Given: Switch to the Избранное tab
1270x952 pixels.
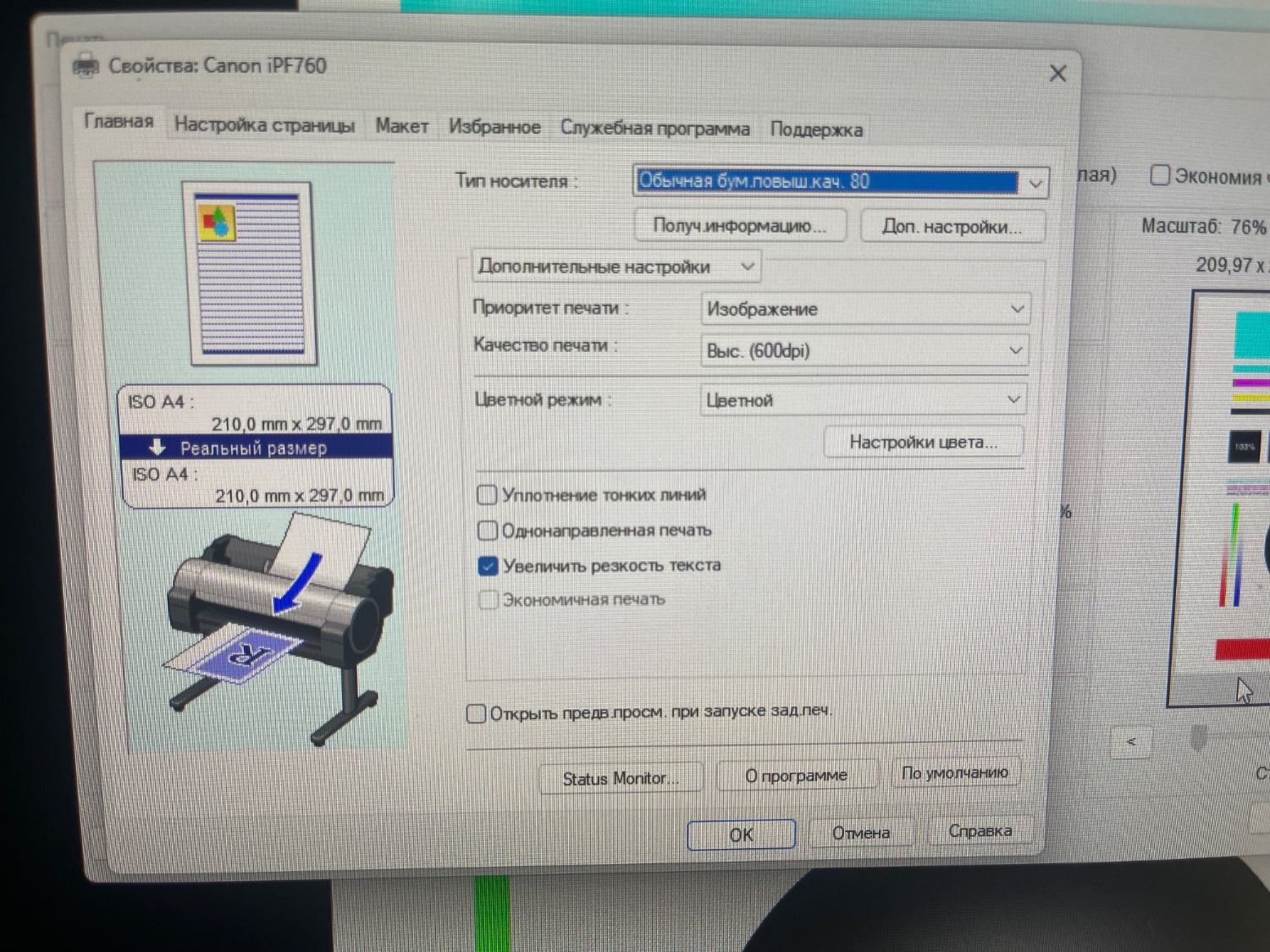Looking at the screenshot, I should (x=494, y=128).
